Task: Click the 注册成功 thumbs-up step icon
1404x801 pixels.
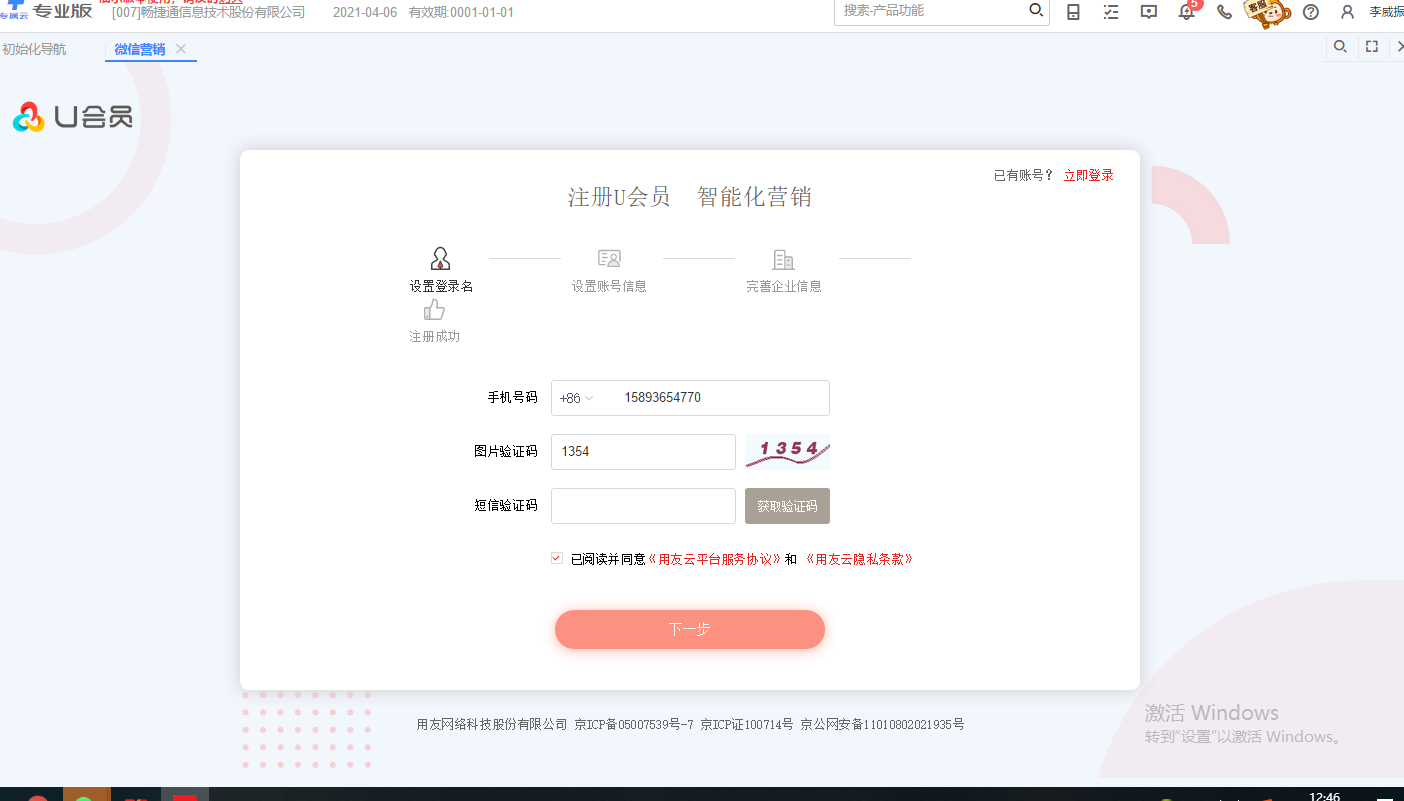Action: click(434, 310)
